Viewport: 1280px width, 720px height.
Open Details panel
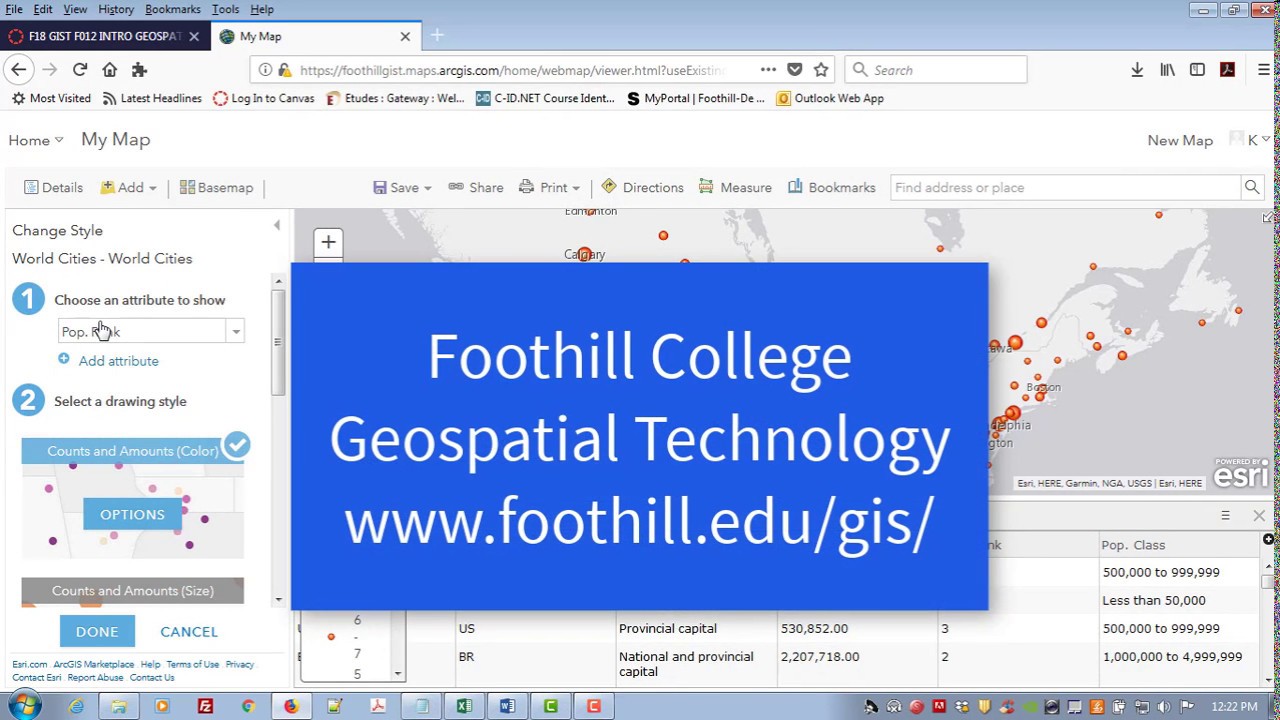[x=53, y=187]
